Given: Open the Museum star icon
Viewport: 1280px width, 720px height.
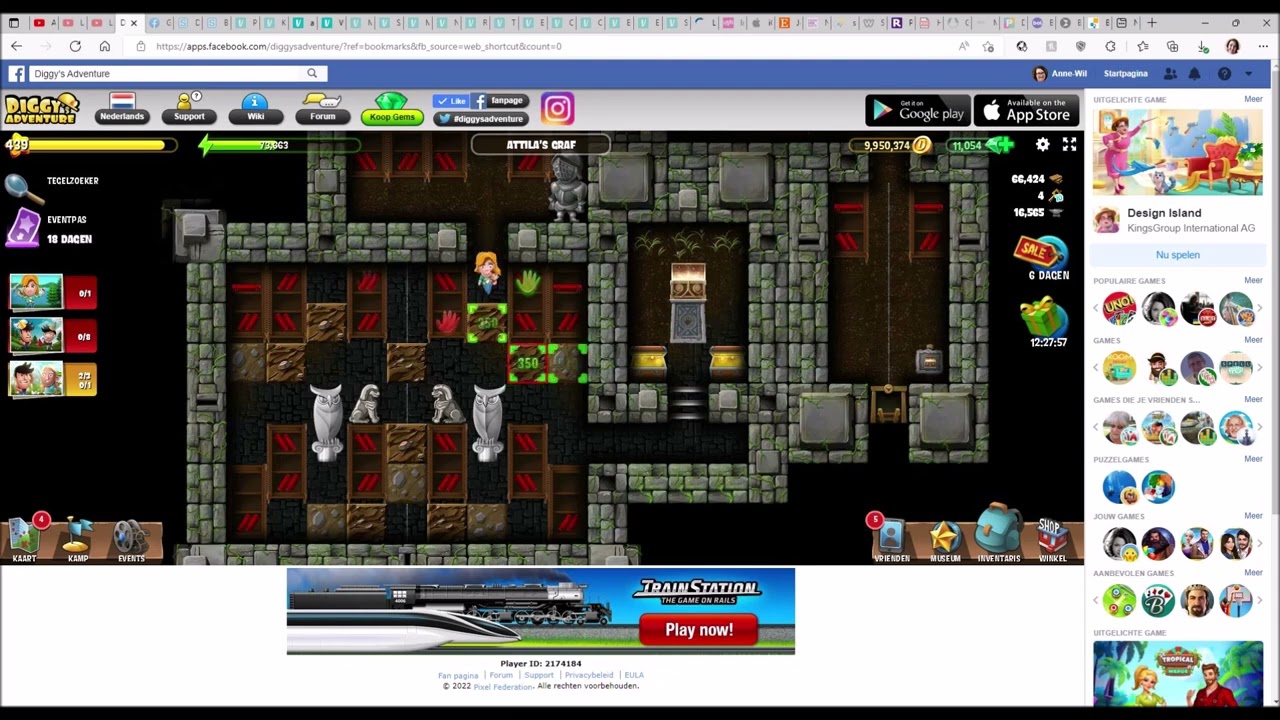Looking at the screenshot, I should [x=945, y=540].
